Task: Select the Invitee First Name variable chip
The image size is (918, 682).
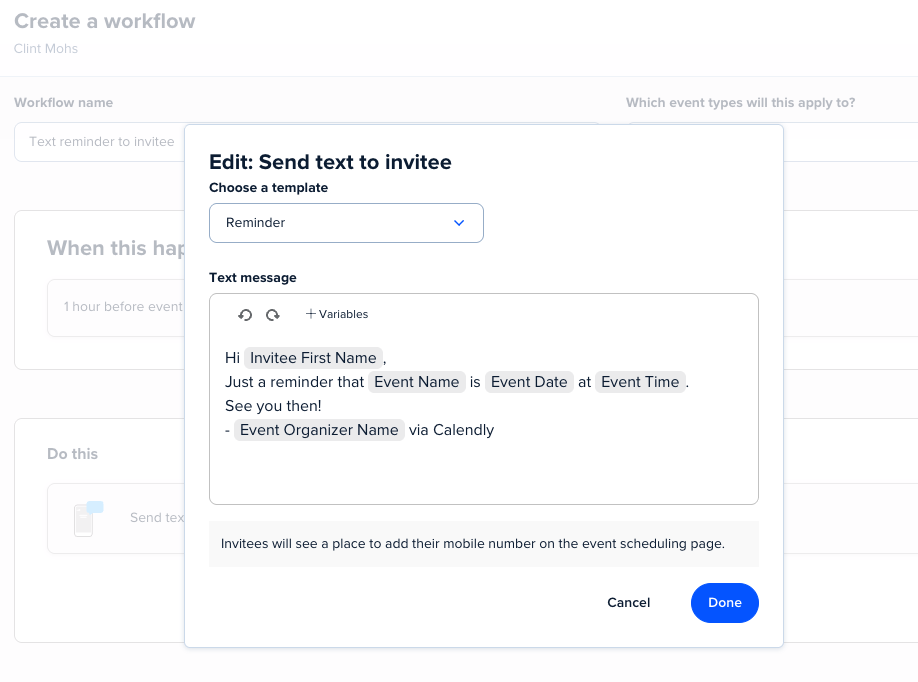Action: click(313, 358)
